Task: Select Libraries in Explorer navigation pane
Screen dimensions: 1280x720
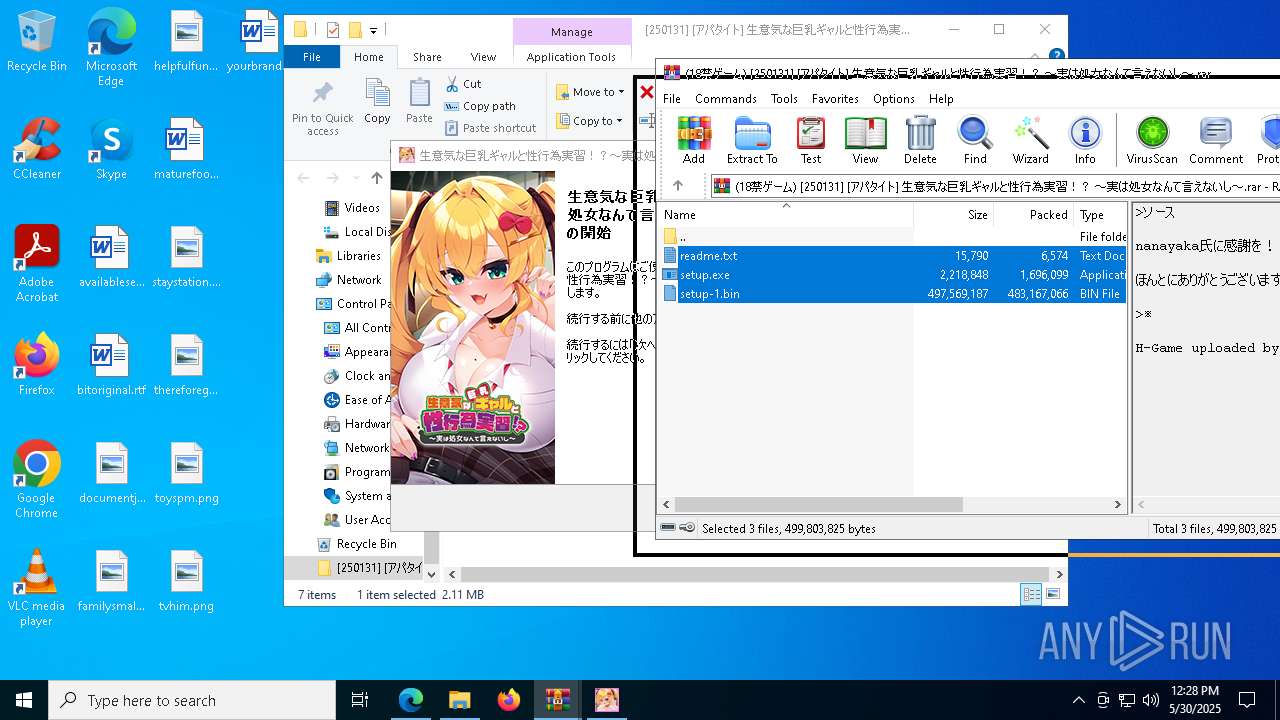Action: coord(358,256)
